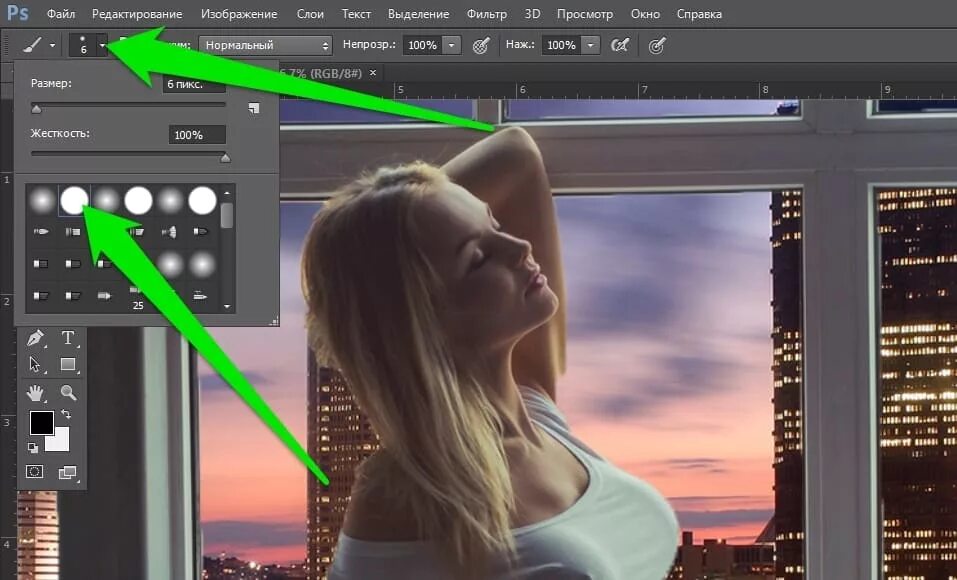The width and height of the screenshot is (957, 580).
Task: Open the flow slider dropdown arrow
Action: coord(590,45)
